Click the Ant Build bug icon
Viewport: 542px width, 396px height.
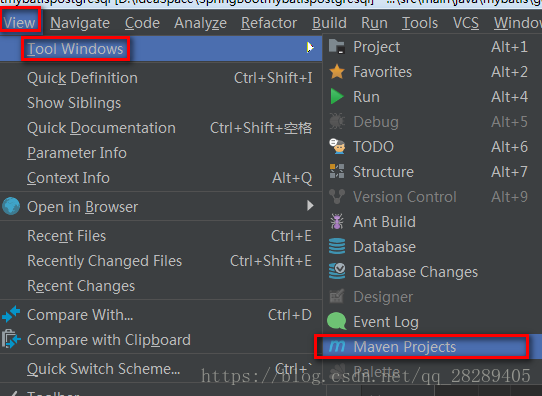(x=337, y=221)
